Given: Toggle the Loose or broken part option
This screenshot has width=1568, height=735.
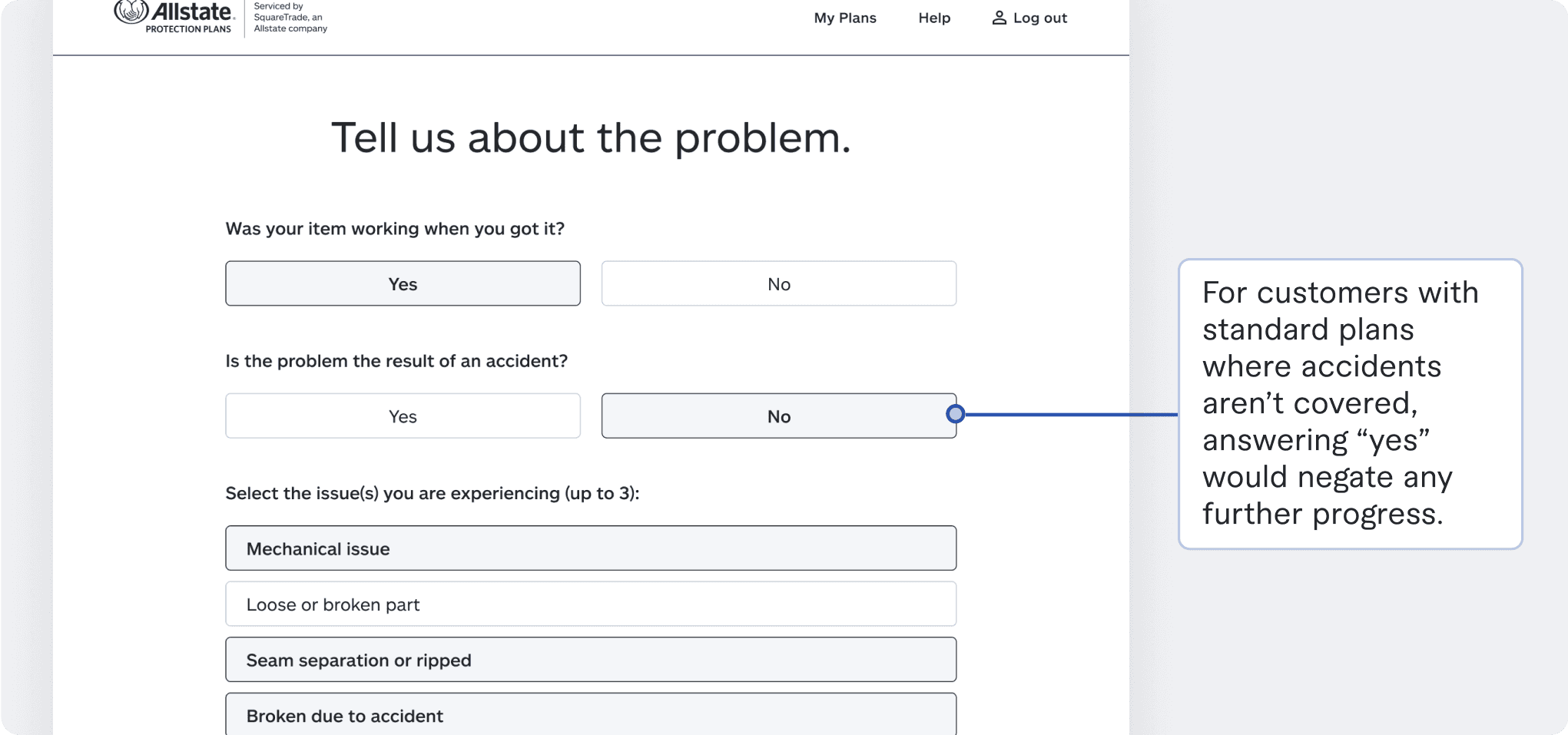Looking at the screenshot, I should tap(590, 604).
